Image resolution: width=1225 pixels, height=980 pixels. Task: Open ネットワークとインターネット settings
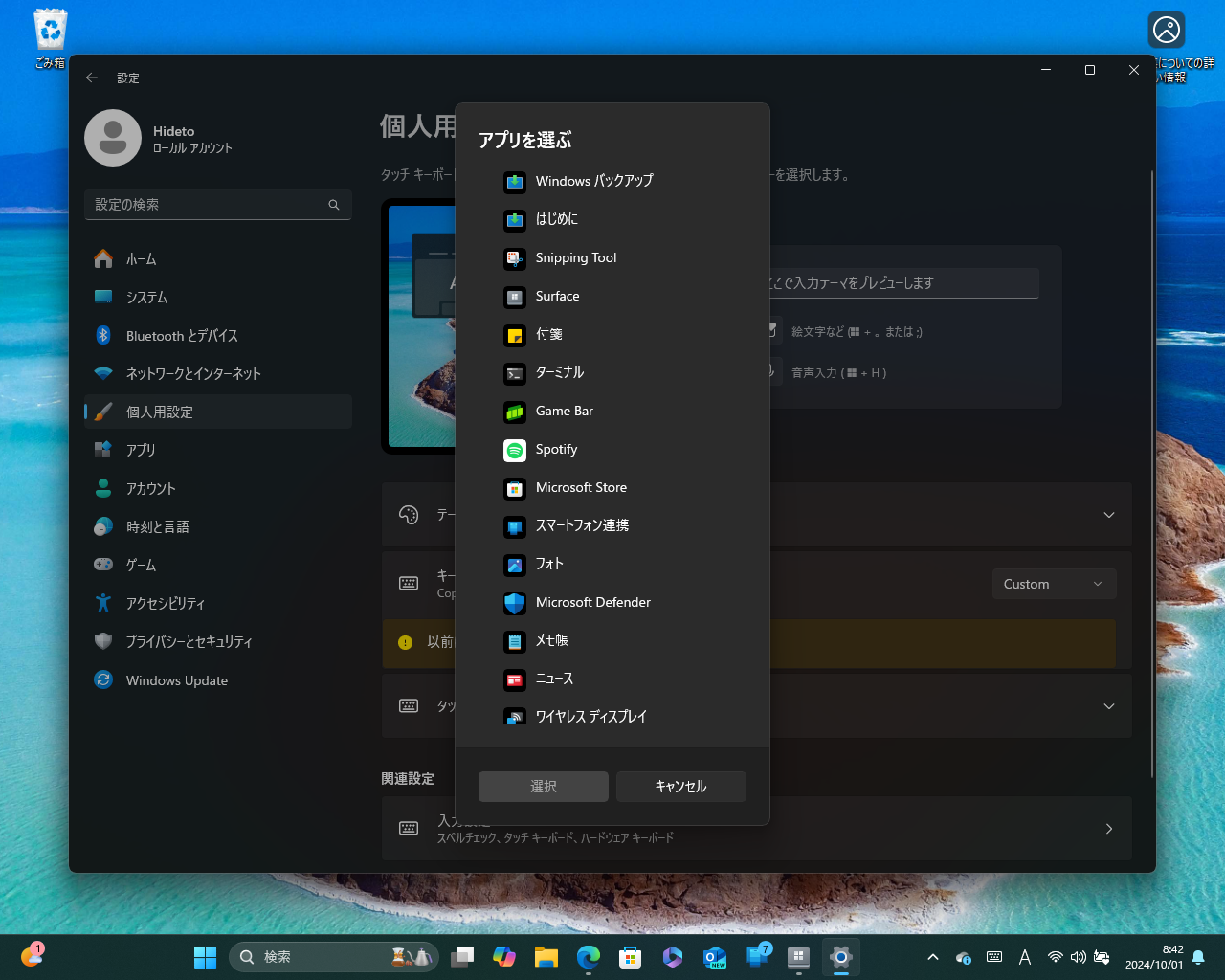(218, 373)
